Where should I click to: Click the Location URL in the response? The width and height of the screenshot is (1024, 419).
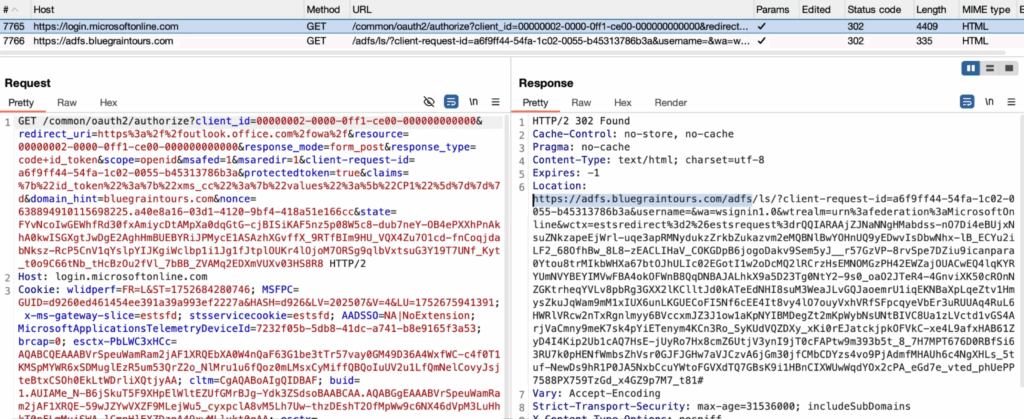pyautogui.click(x=640, y=199)
